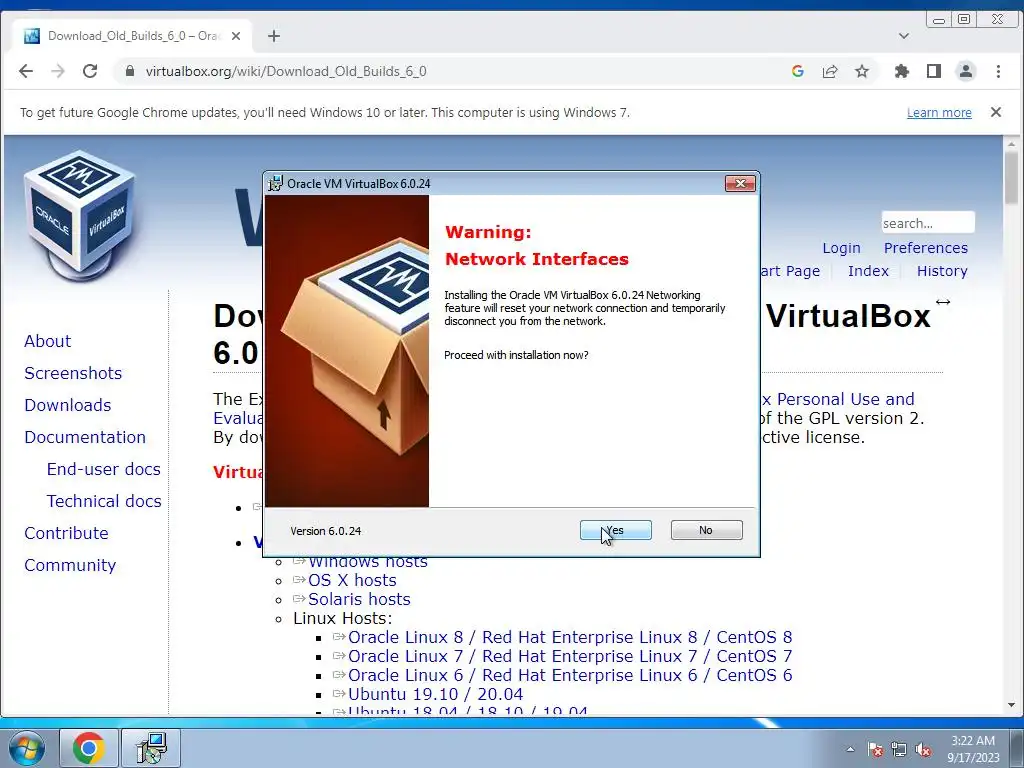1024x768 pixels.
Task: Open Community in the sidebar
Action: pyautogui.click(x=70, y=565)
